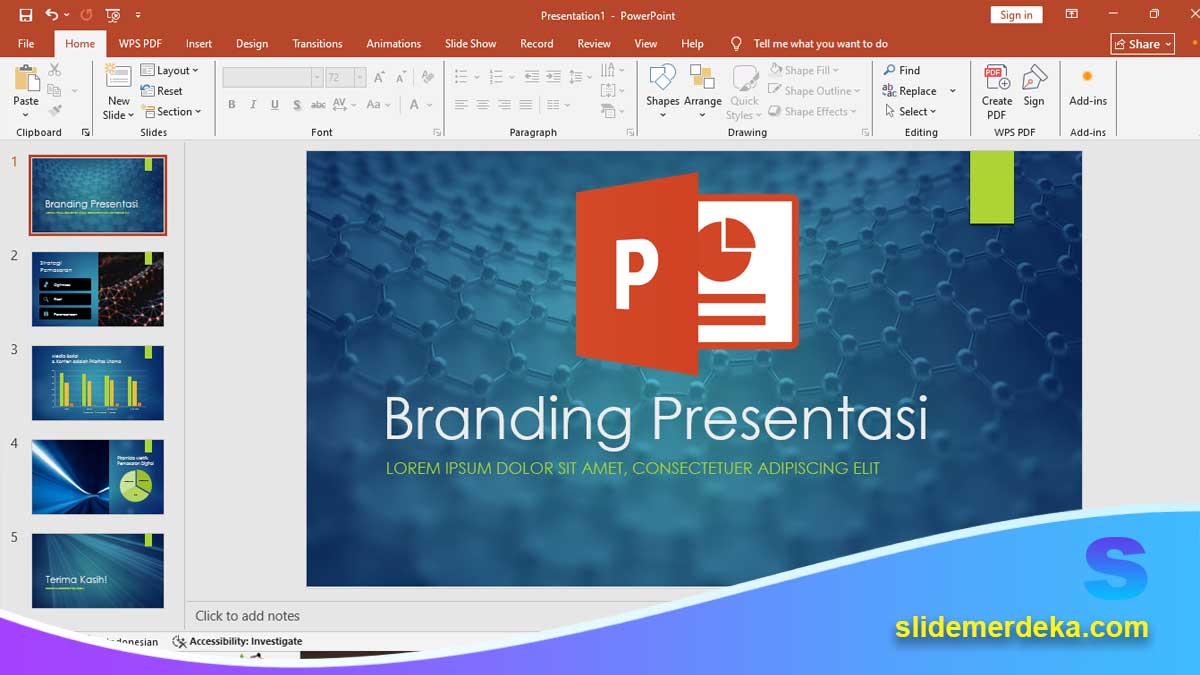
Task: Open WPS PDF Sign tool
Action: point(1034,87)
